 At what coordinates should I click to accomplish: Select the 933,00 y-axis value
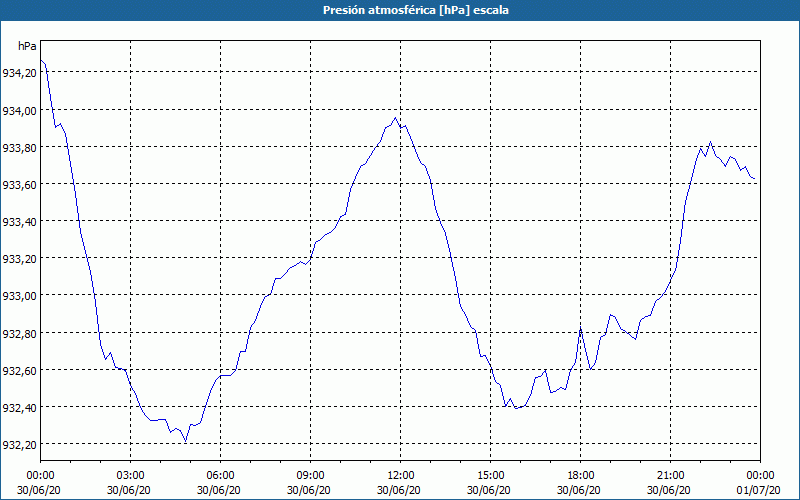point(20,296)
